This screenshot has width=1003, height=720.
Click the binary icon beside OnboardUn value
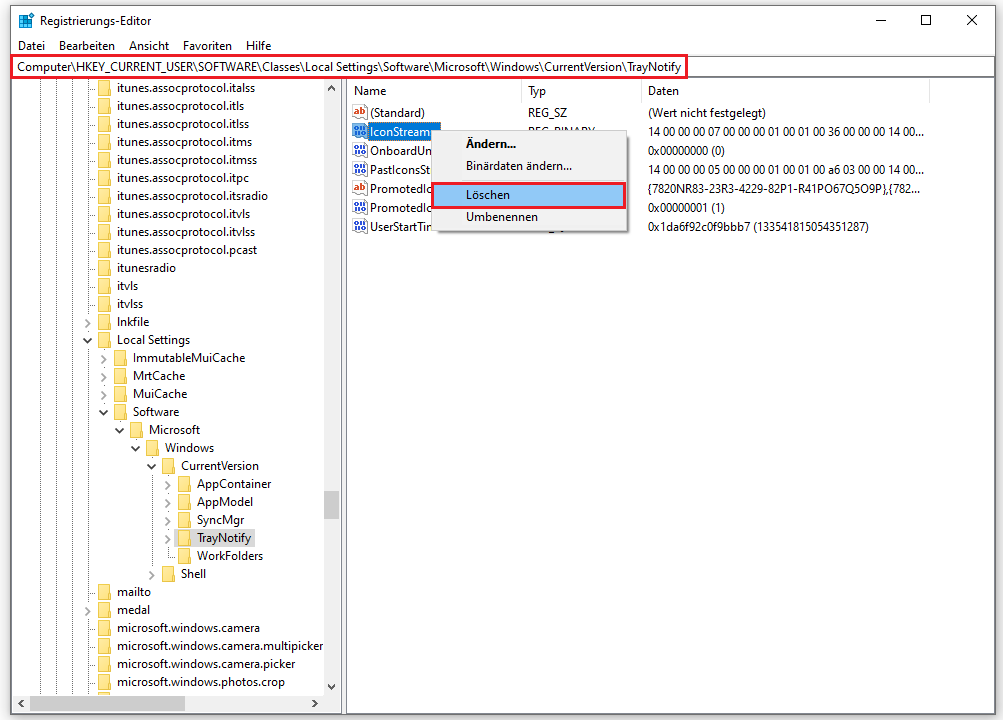[x=360, y=150]
